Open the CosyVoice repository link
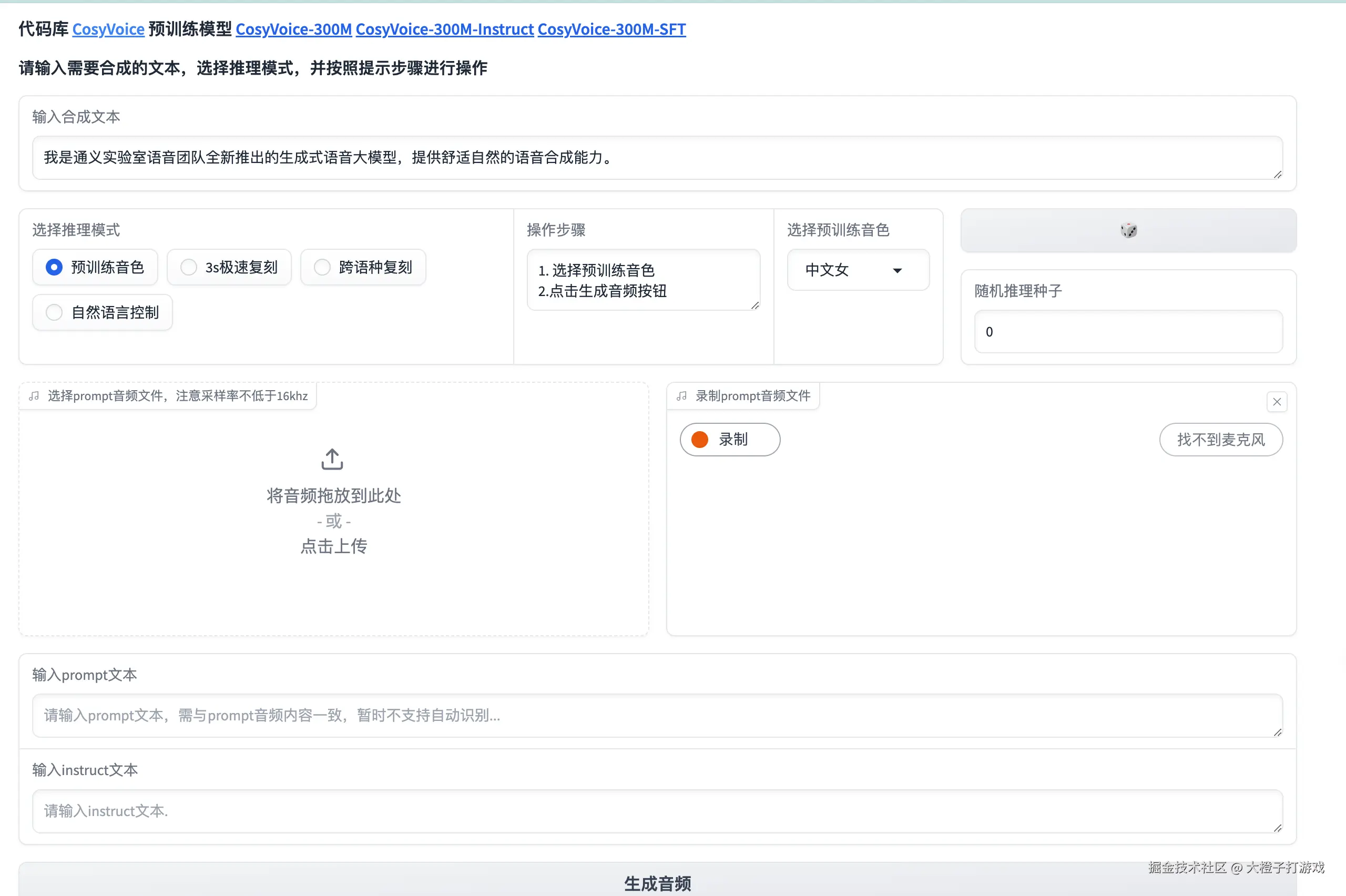Screen dimensions: 1346x896 (108, 29)
